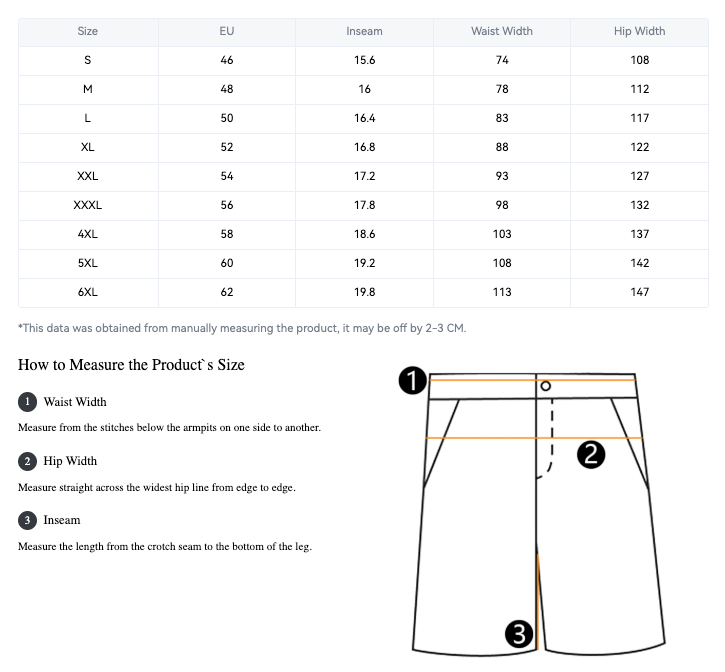Viewport: 725px width, 672px height.
Task: Click the large number 2 marker on shorts diagram
Action: pyautogui.click(x=592, y=455)
